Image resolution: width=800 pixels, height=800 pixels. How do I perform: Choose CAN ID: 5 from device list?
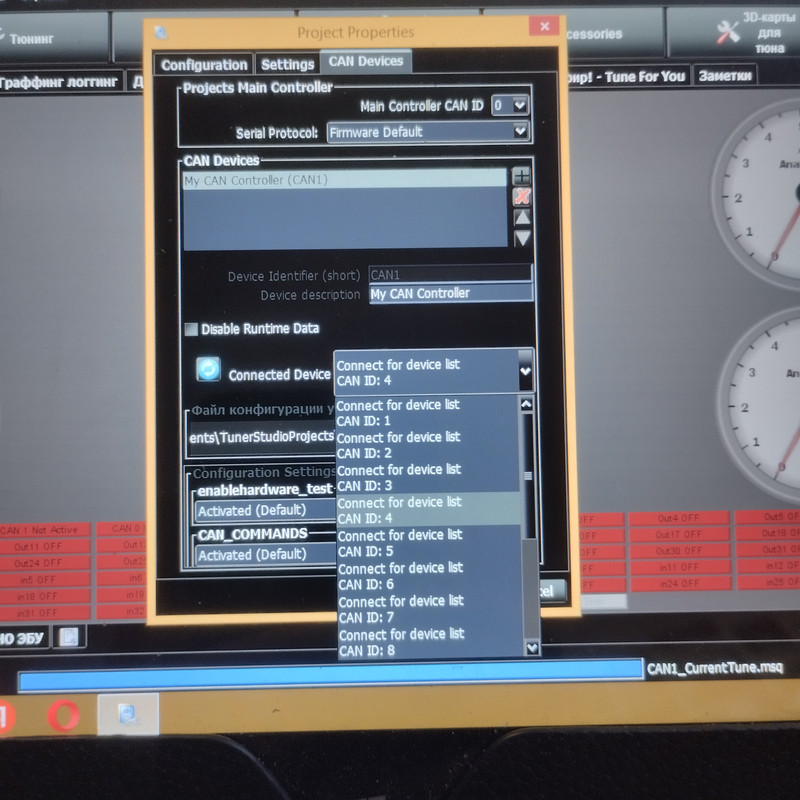tap(429, 543)
